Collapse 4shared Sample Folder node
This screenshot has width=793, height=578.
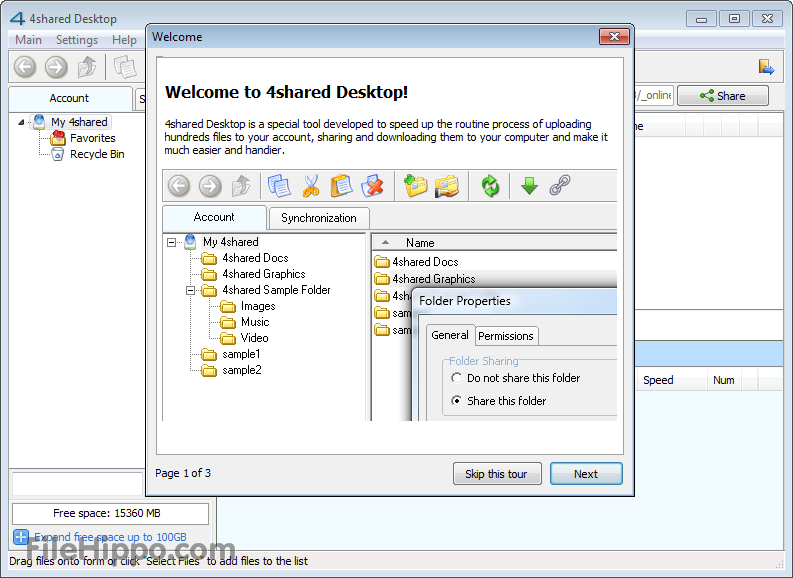coord(190,290)
